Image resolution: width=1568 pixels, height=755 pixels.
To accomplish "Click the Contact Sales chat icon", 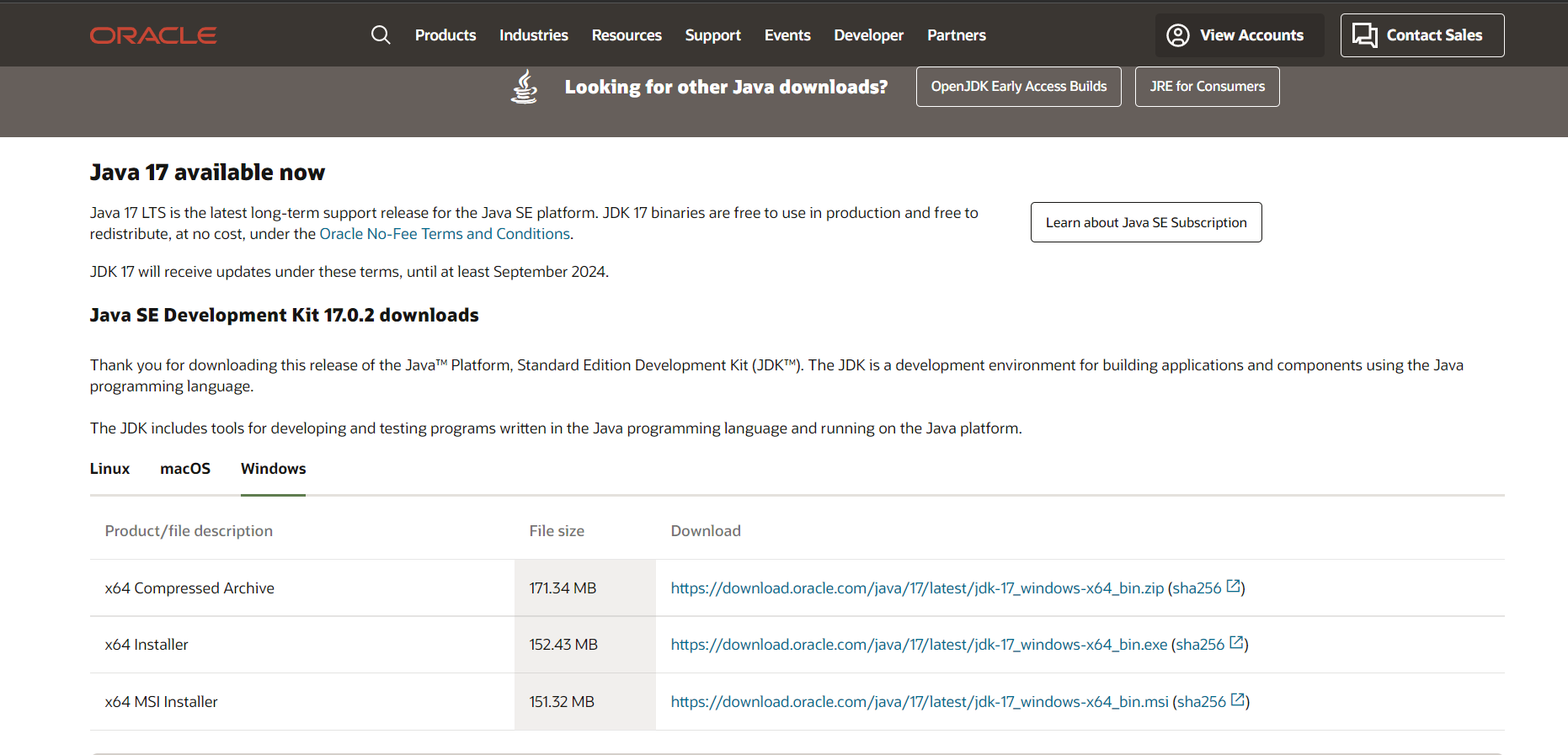I will (1364, 35).
